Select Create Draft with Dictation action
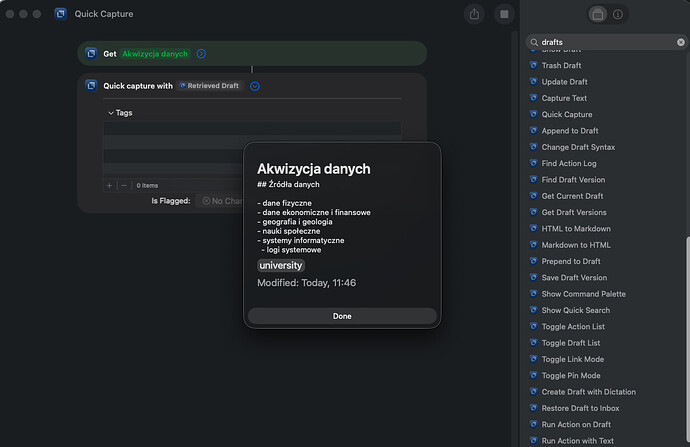690x447 pixels. point(588,392)
